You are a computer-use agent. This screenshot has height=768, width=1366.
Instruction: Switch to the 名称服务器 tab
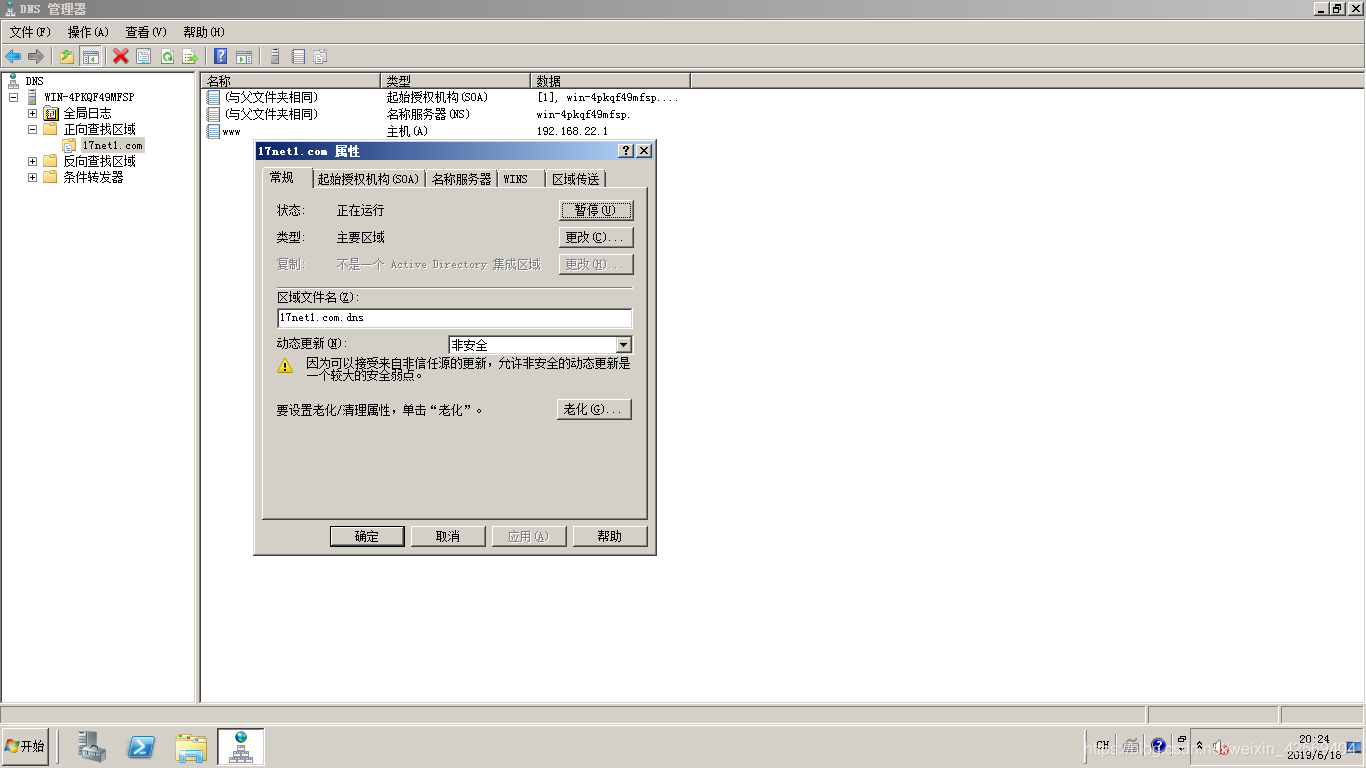[461, 179]
